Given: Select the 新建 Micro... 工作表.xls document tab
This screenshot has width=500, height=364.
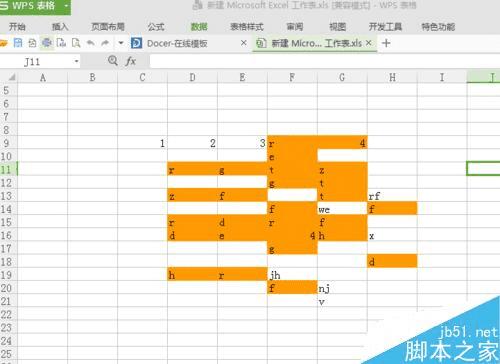Looking at the screenshot, I should 314,43.
